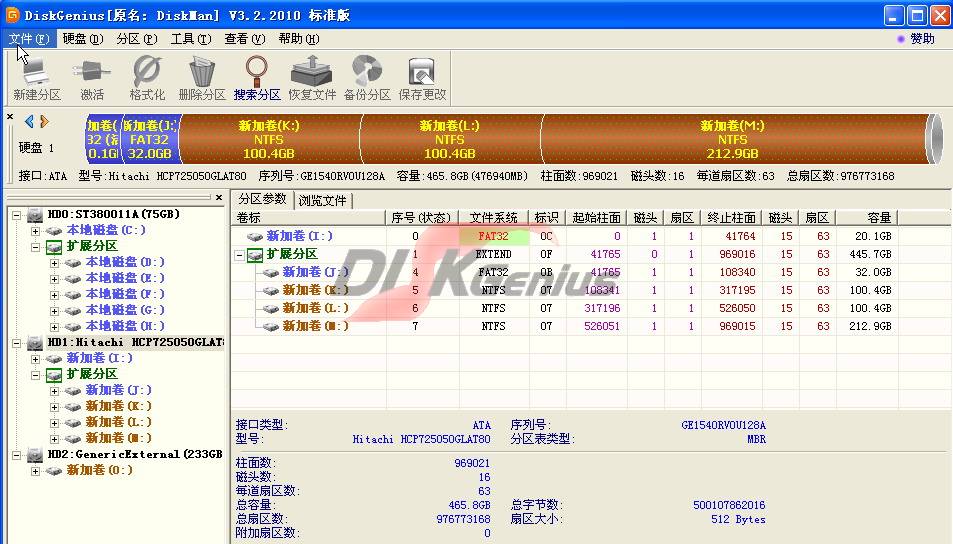This screenshot has height=544, width=953.
Task: Go to previous disk with blue left arrow
Action: pos(29,122)
